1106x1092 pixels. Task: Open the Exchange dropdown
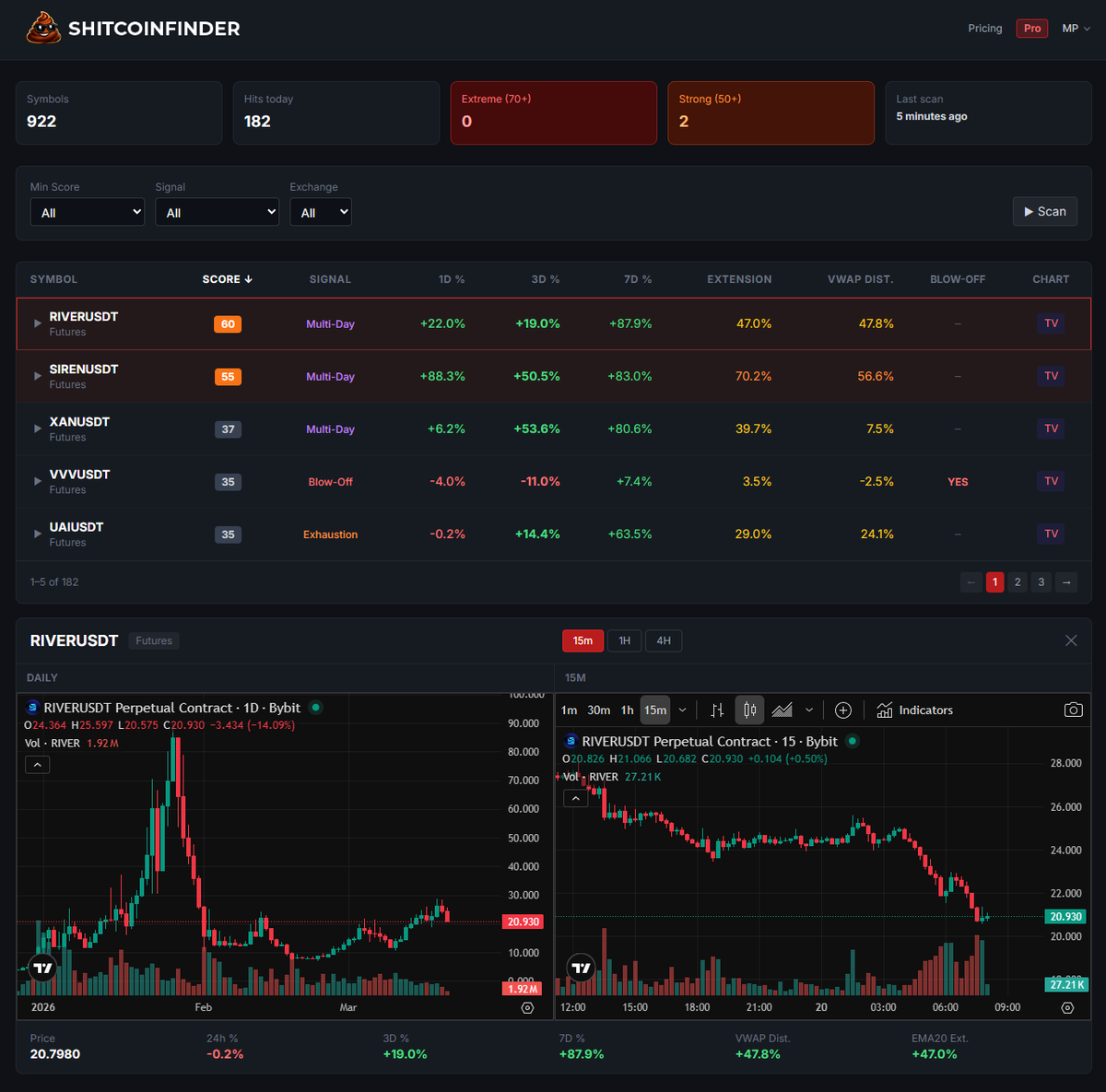point(321,211)
